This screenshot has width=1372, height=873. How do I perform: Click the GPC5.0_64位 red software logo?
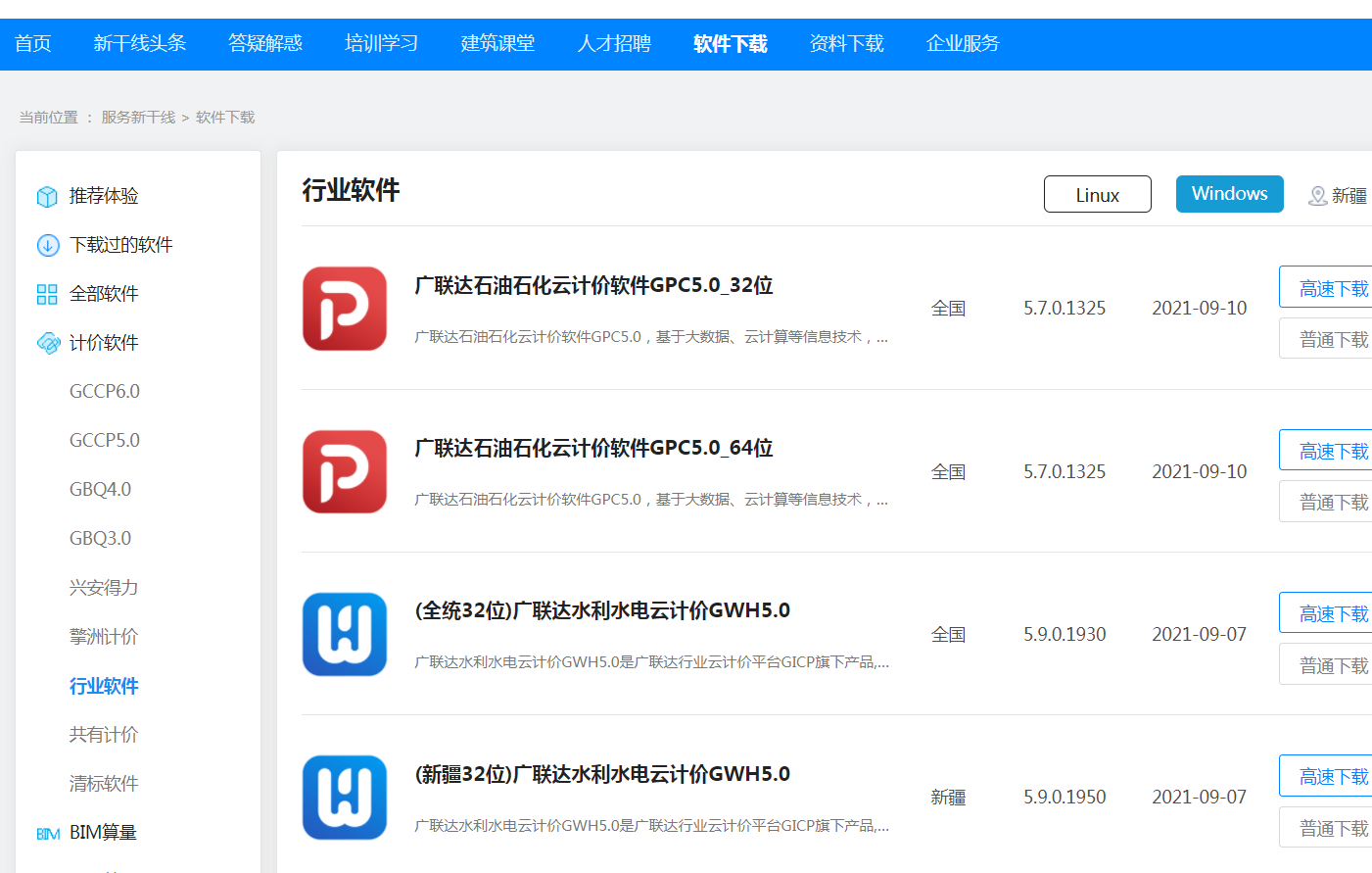pos(345,471)
